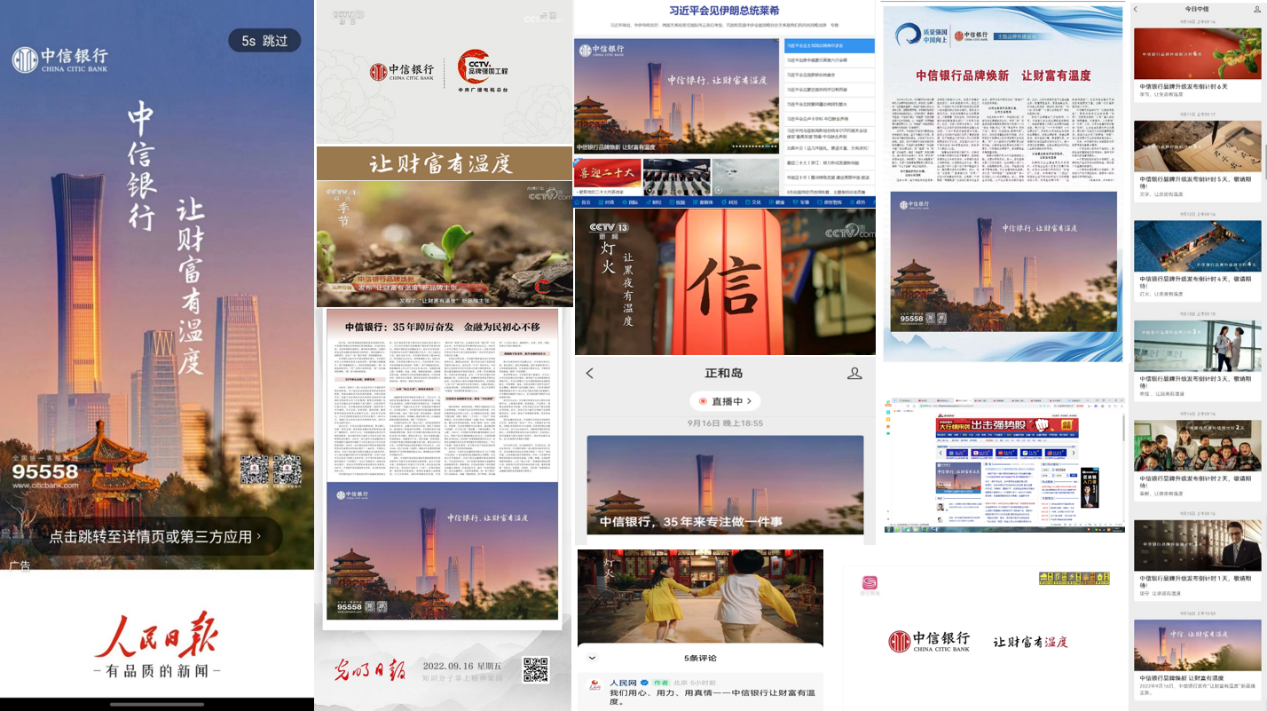
Task: Open the "直播中" live stream pill
Action: (725, 401)
